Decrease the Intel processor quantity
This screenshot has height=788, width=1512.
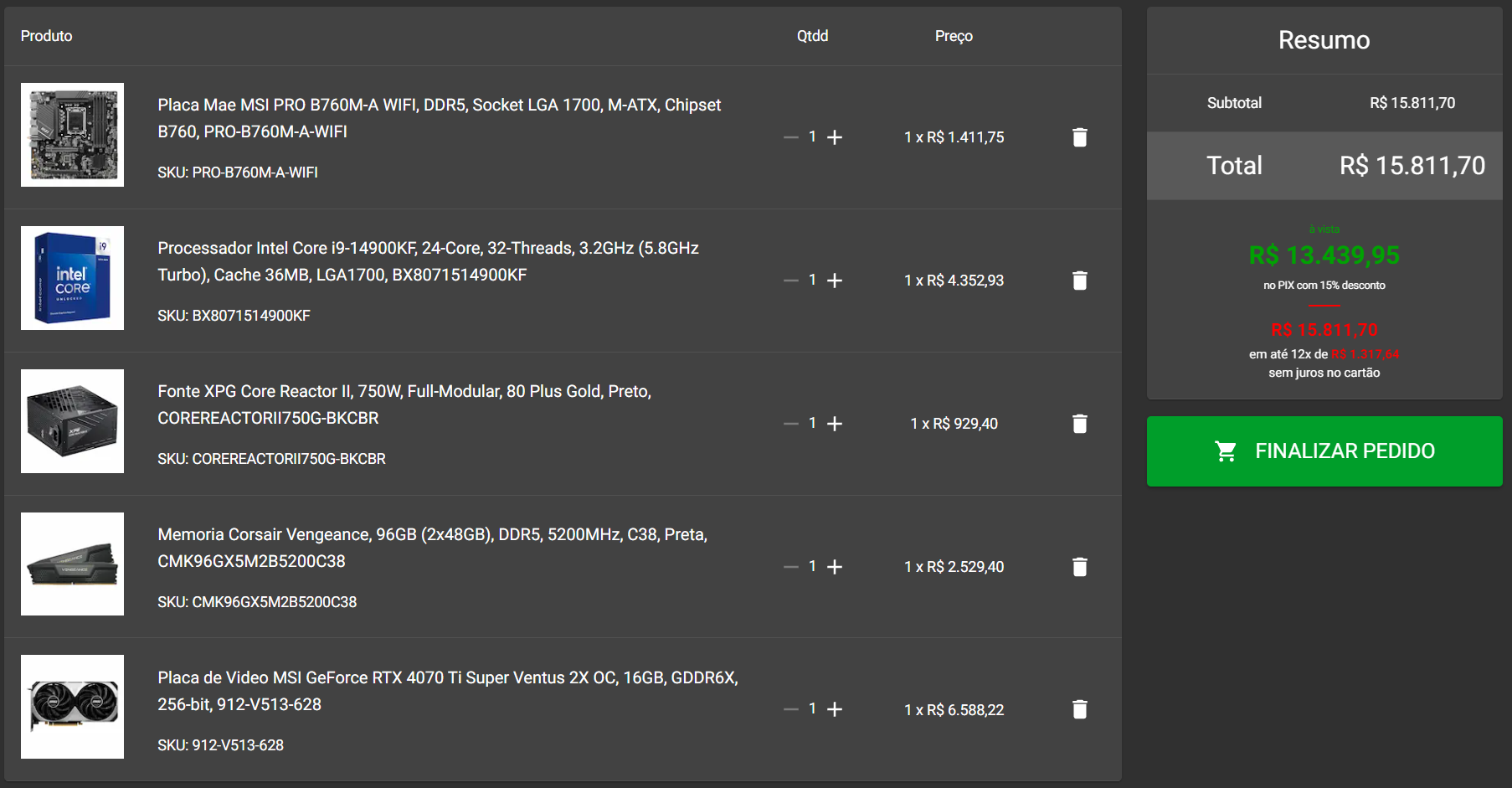point(791,281)
